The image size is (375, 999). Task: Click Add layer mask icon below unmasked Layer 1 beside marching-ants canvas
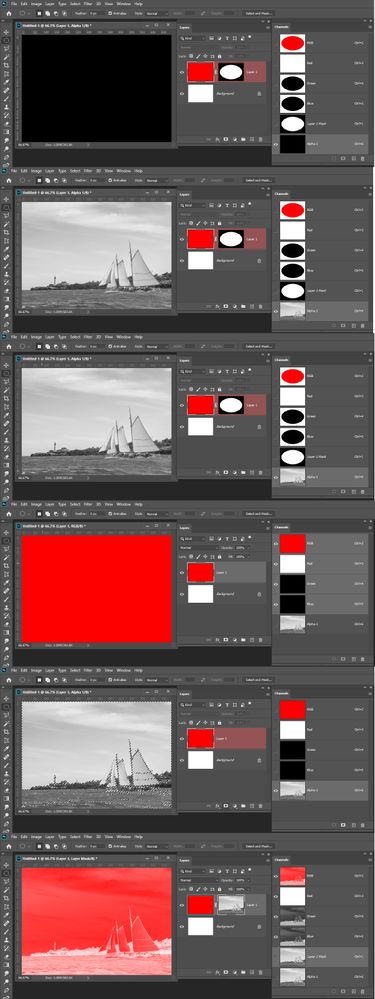(x=226, y=805)
